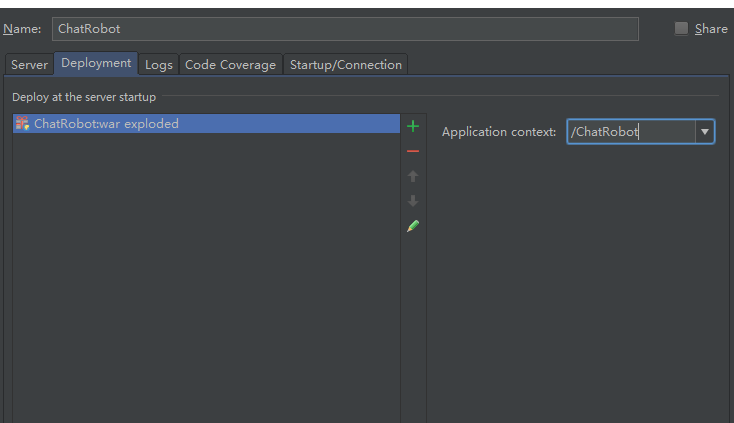
Task: Move artifact down with down arrow
Action: pos(413,201)
